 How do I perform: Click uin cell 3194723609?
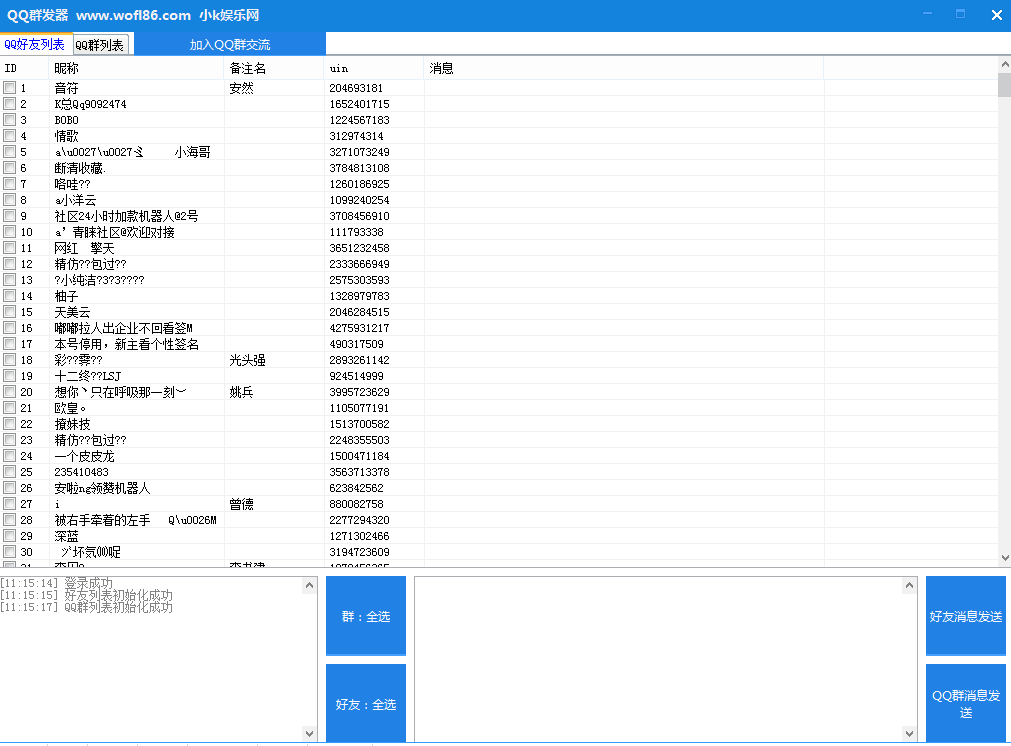[359, 552]
